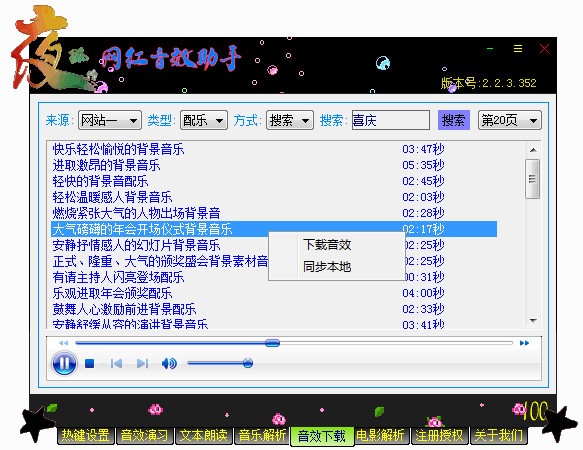Choose 同步本地 from the context menu
The image size is (583, 450).
(327, 266)
